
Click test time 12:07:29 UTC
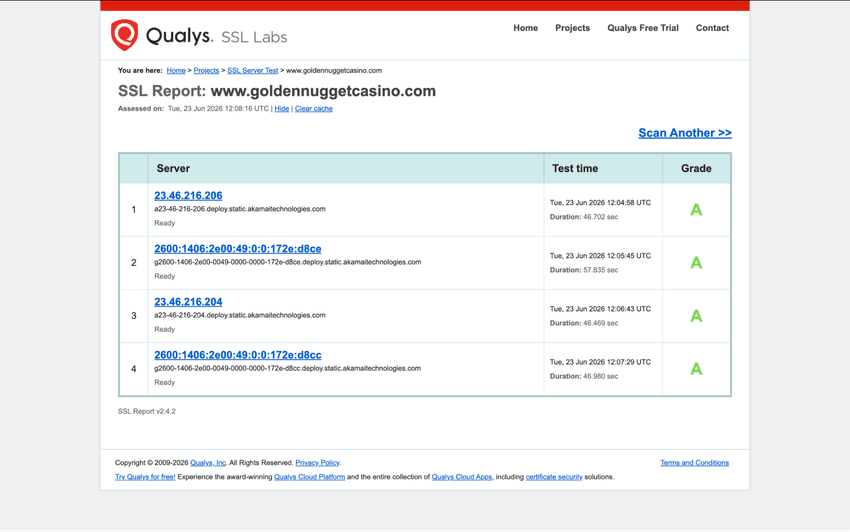pyautogui.click(x=600, y=362)
